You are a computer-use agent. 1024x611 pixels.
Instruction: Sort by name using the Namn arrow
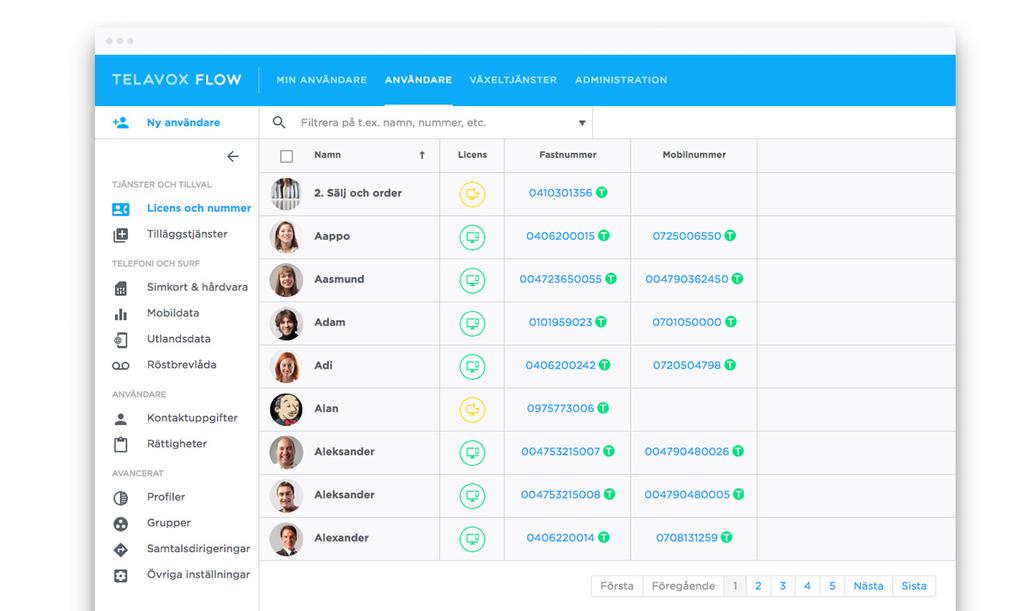(422, 155)
